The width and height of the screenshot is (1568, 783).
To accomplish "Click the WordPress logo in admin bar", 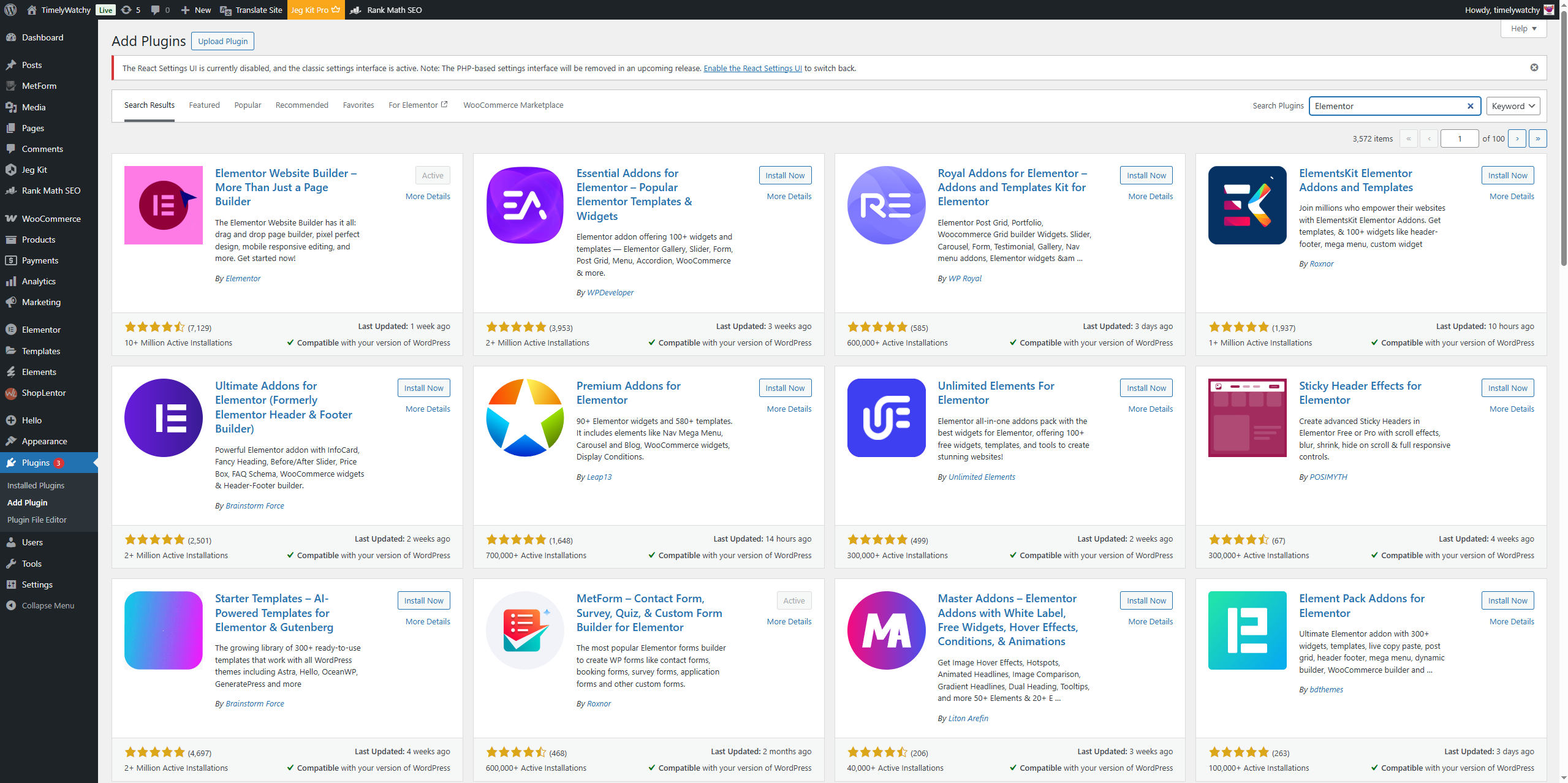I will [10, 10].
